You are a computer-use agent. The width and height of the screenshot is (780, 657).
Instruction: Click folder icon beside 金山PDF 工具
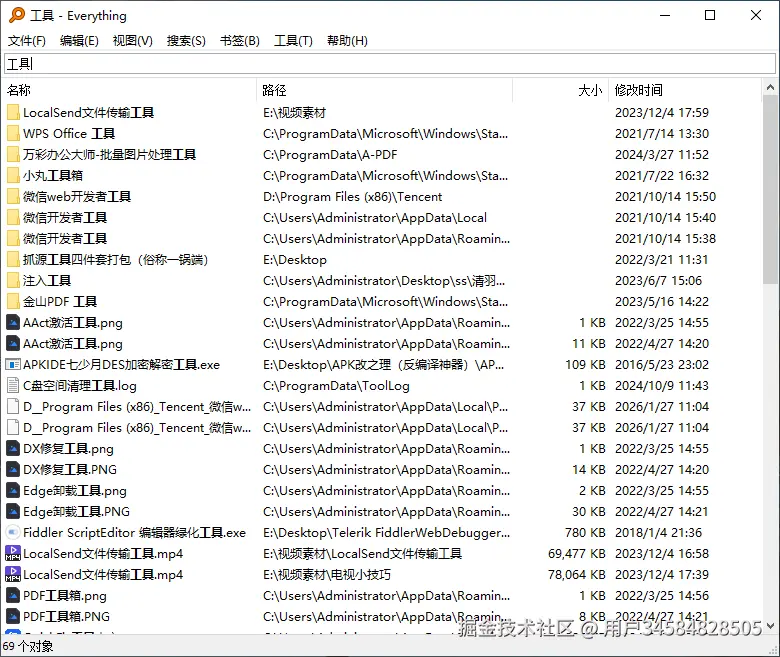click(13, 301)
